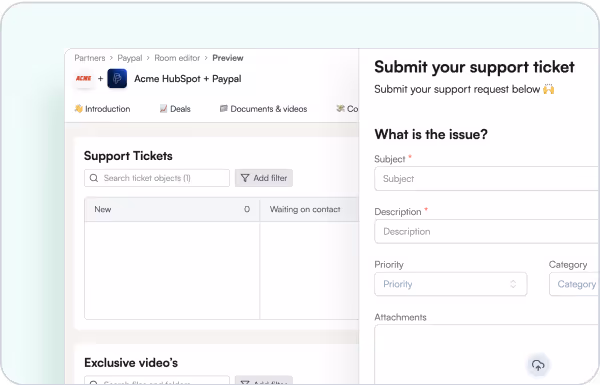The image size is (600, 385).
Task: Go to Partners in the breadcrumb
Action: tap(90, 58)
